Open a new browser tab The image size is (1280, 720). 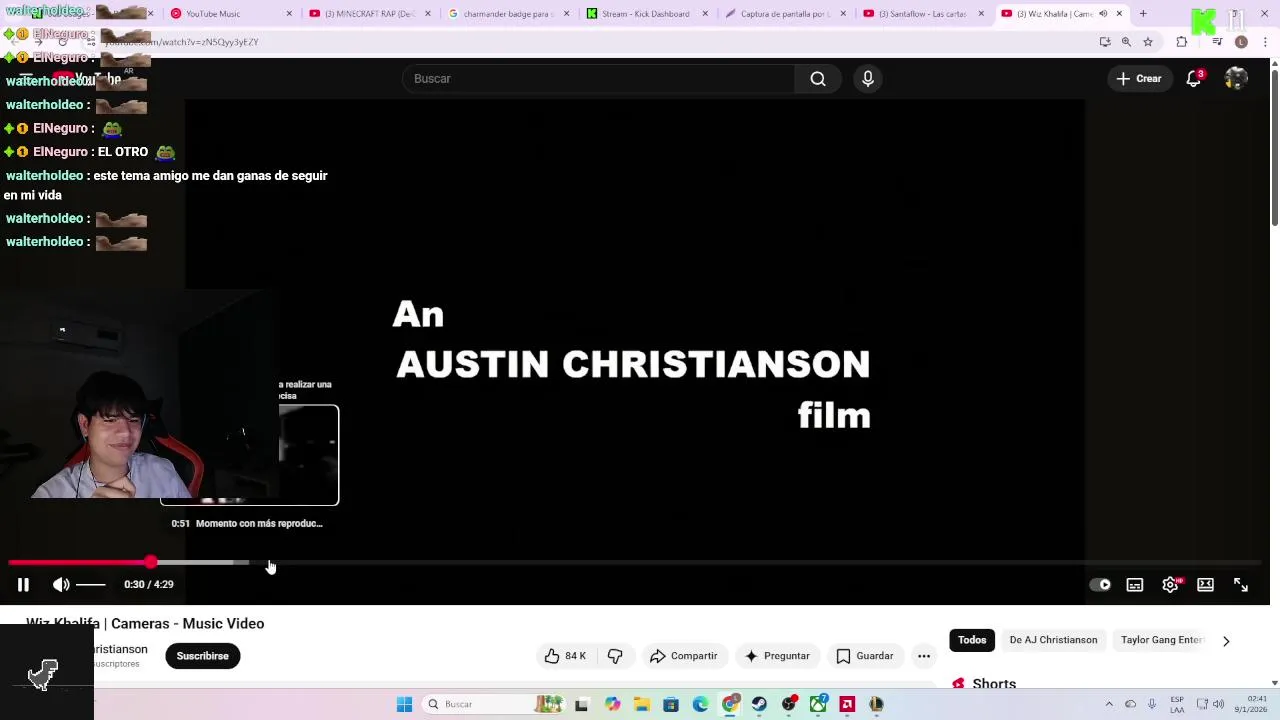[1143, 14]
